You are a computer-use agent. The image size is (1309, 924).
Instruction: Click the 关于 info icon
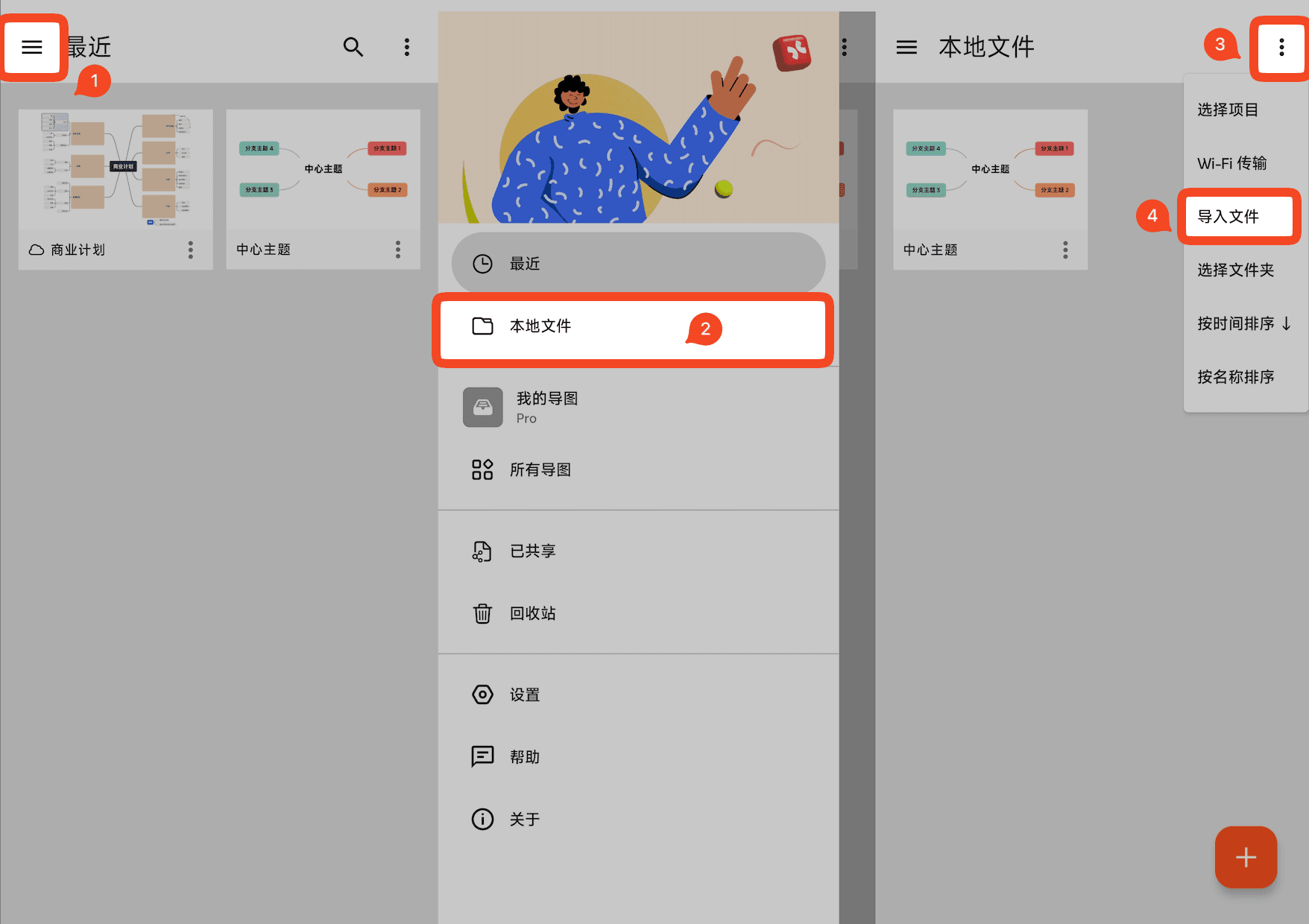coord(482,819)
